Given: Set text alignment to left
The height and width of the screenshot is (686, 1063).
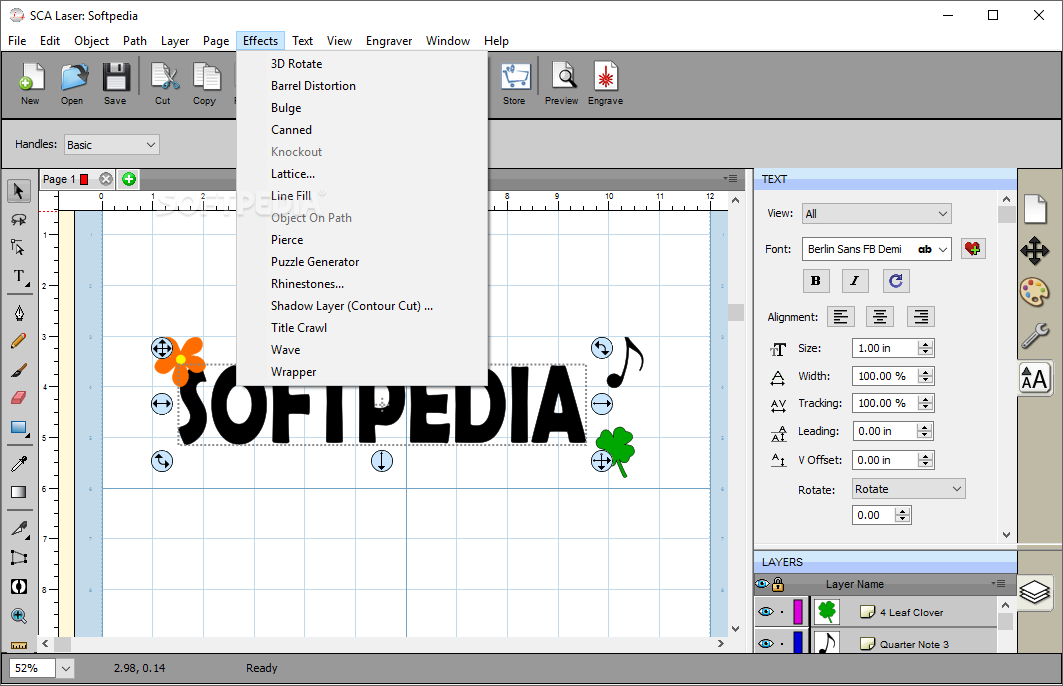Looking at the screenshot, I should click(x=841, y=317).
